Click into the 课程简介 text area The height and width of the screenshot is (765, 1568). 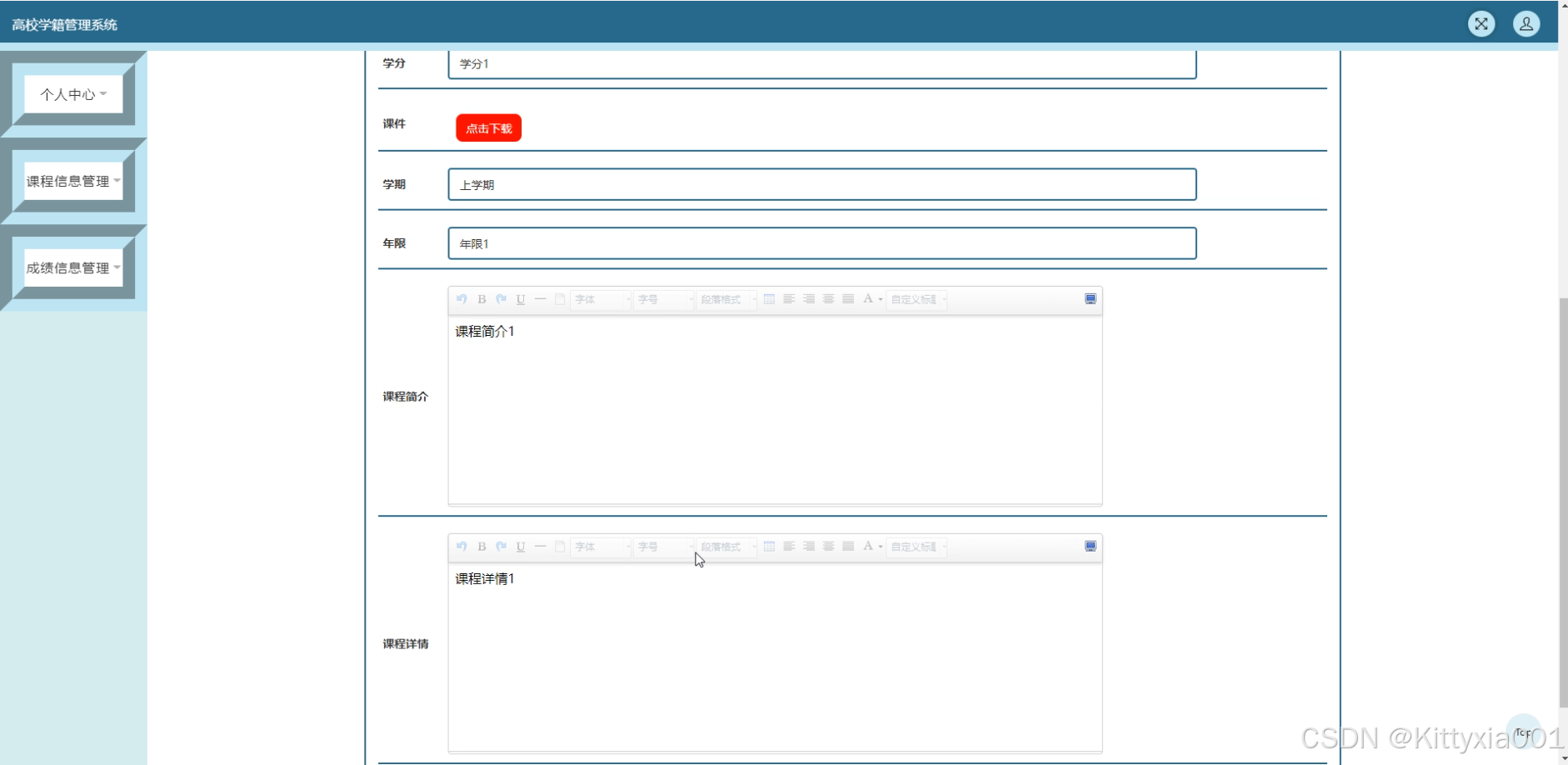click(x=775, y=409)
